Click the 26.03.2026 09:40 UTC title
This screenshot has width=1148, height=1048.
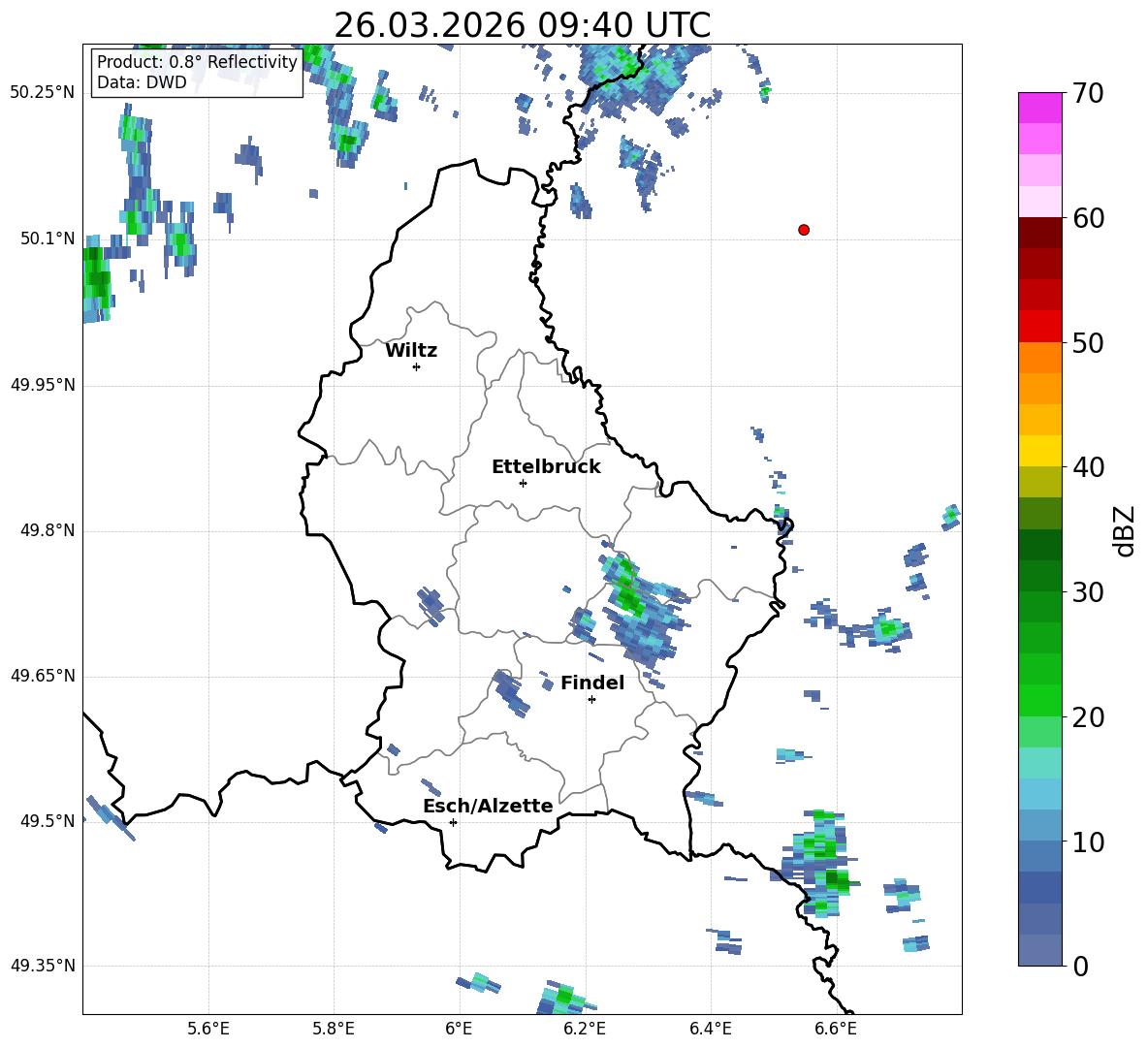(522, 25)
